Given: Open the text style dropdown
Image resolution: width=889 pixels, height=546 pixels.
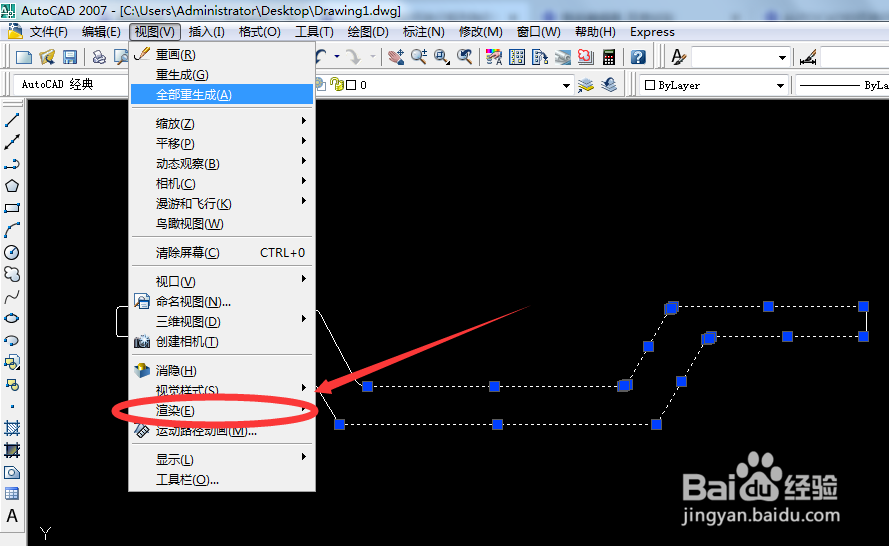Looking at the screenshot, I should (x=782, y=57).
